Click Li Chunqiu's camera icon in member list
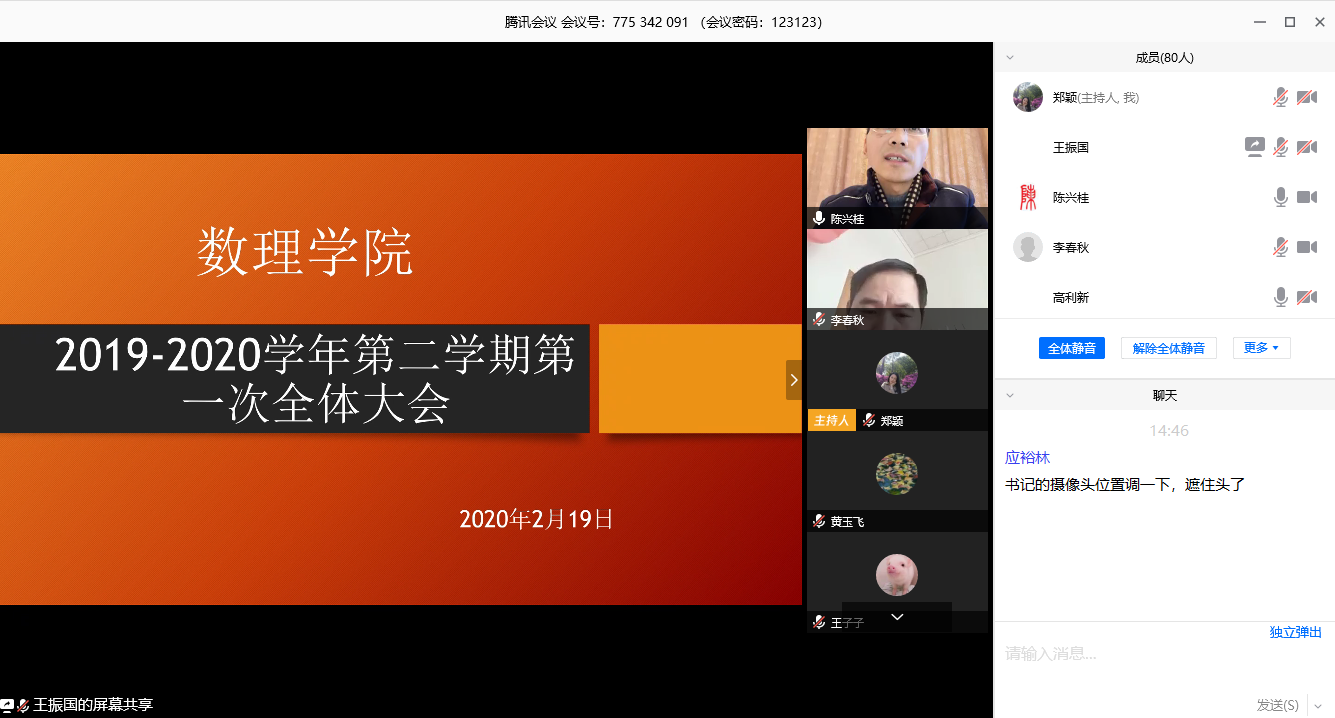This screenshot has height=718, width=1335. (x=1306, y=247)
